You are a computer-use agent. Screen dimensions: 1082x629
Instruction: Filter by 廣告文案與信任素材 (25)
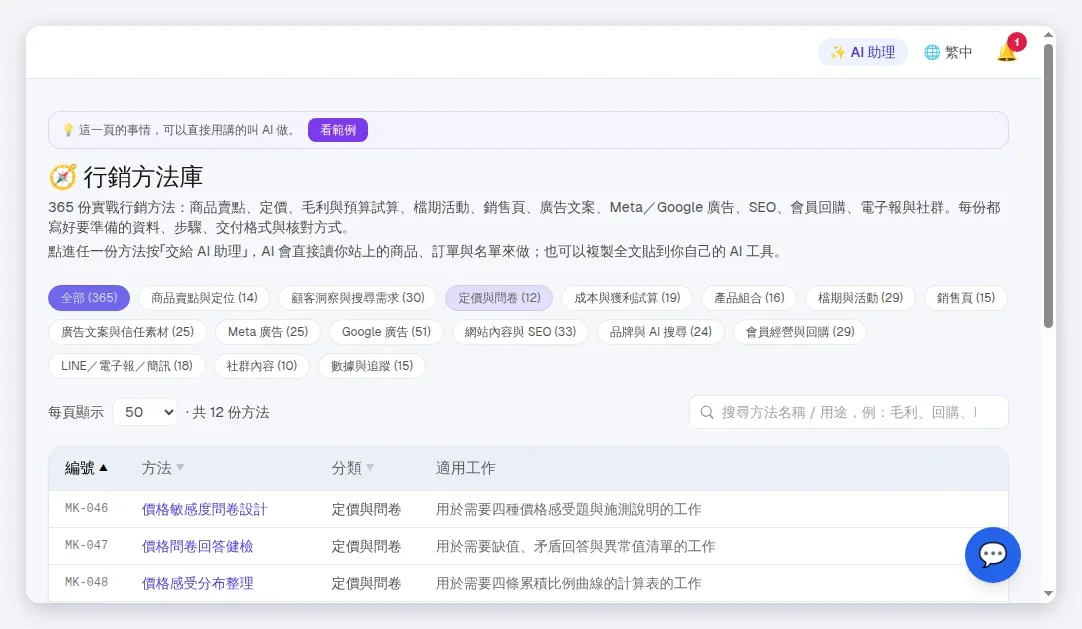(x=127, y=332)
